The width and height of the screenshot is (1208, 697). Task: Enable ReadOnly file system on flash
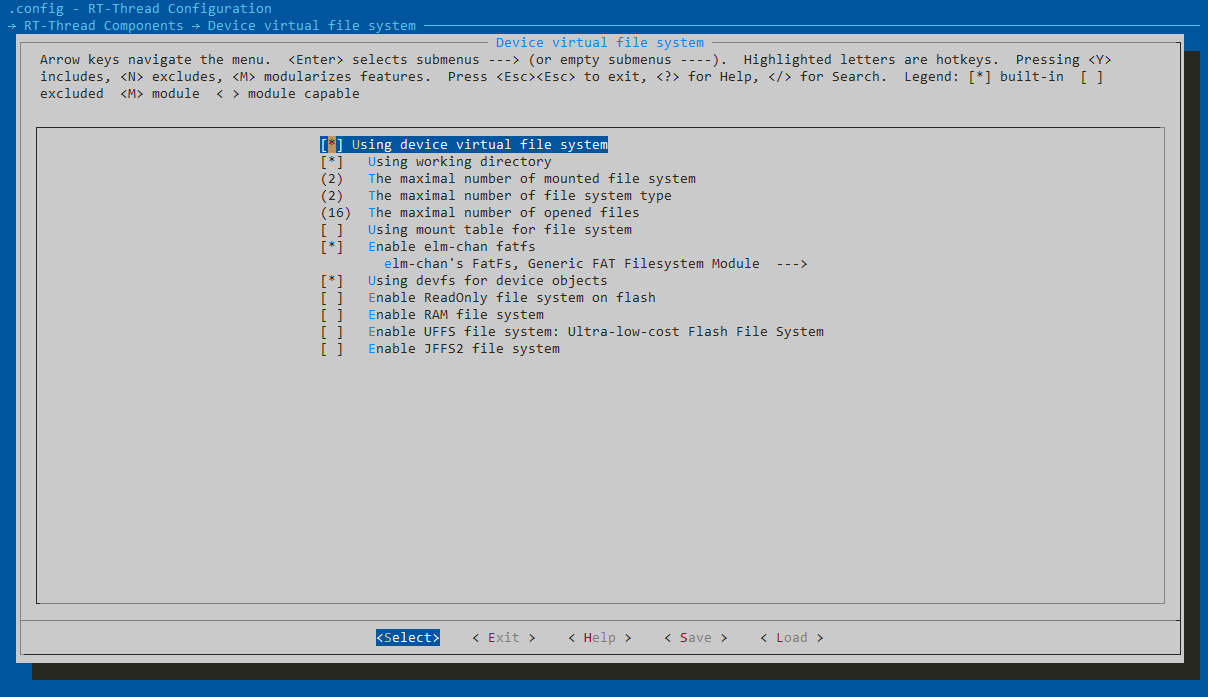tap(488, 298)
